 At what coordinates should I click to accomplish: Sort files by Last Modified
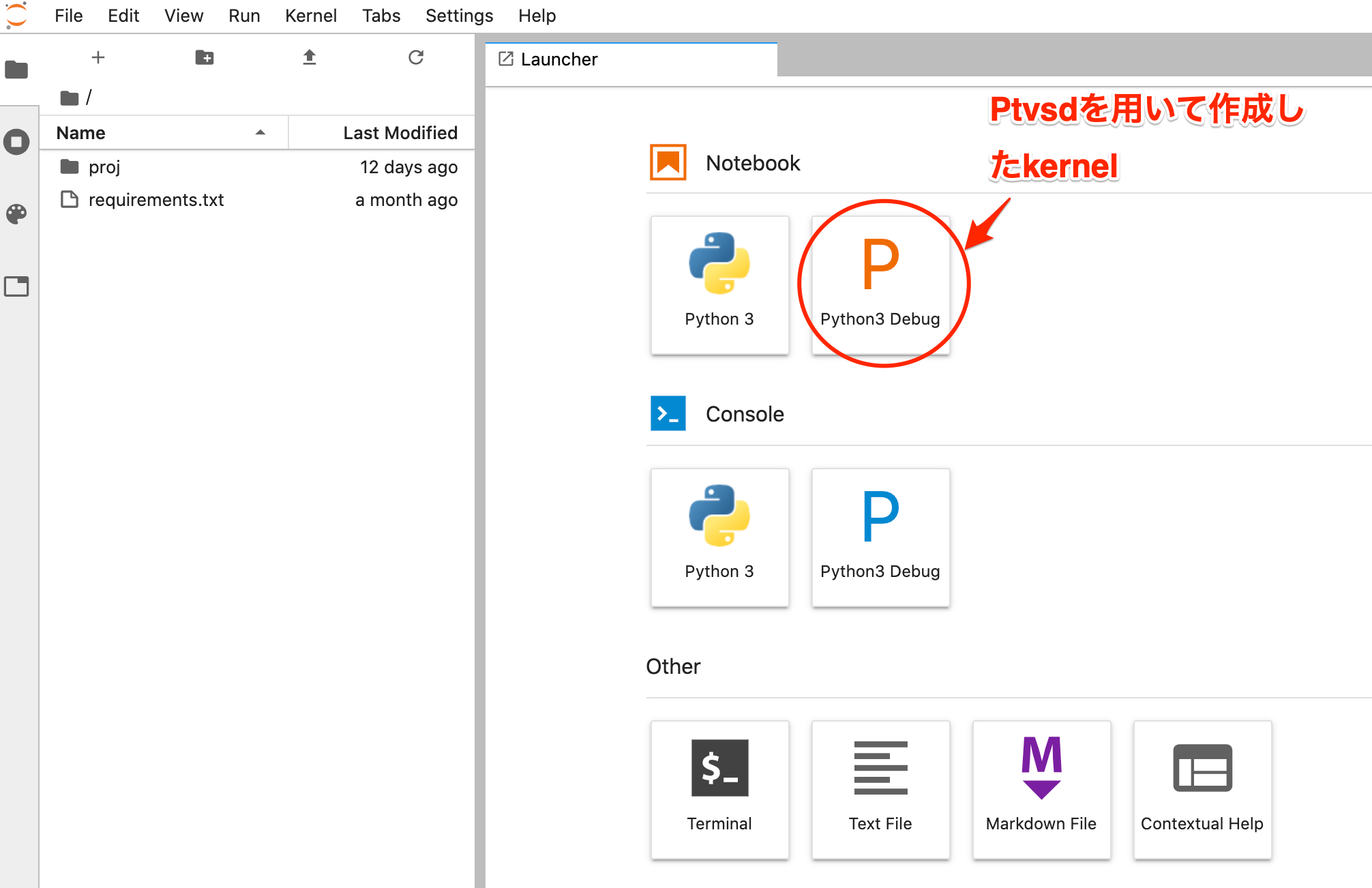[400, 133]
